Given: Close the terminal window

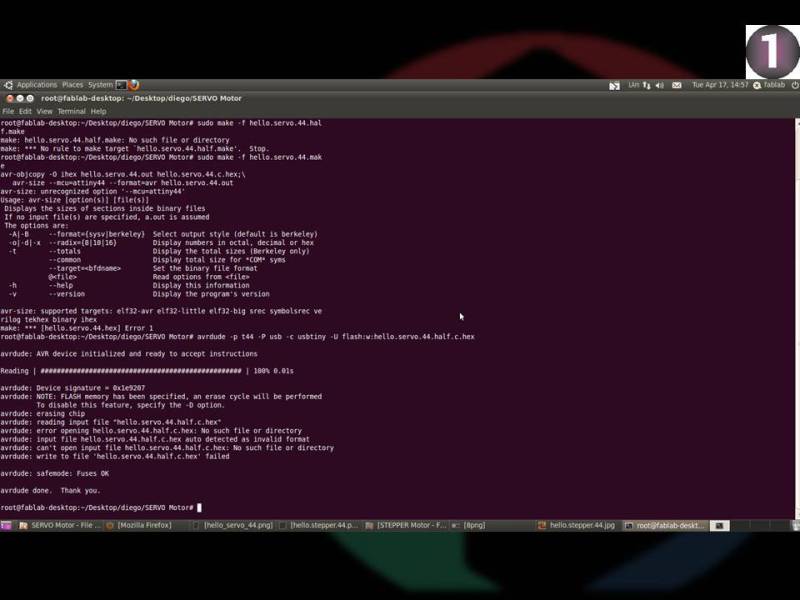Looking at the screenshot, I should point(9,98).
